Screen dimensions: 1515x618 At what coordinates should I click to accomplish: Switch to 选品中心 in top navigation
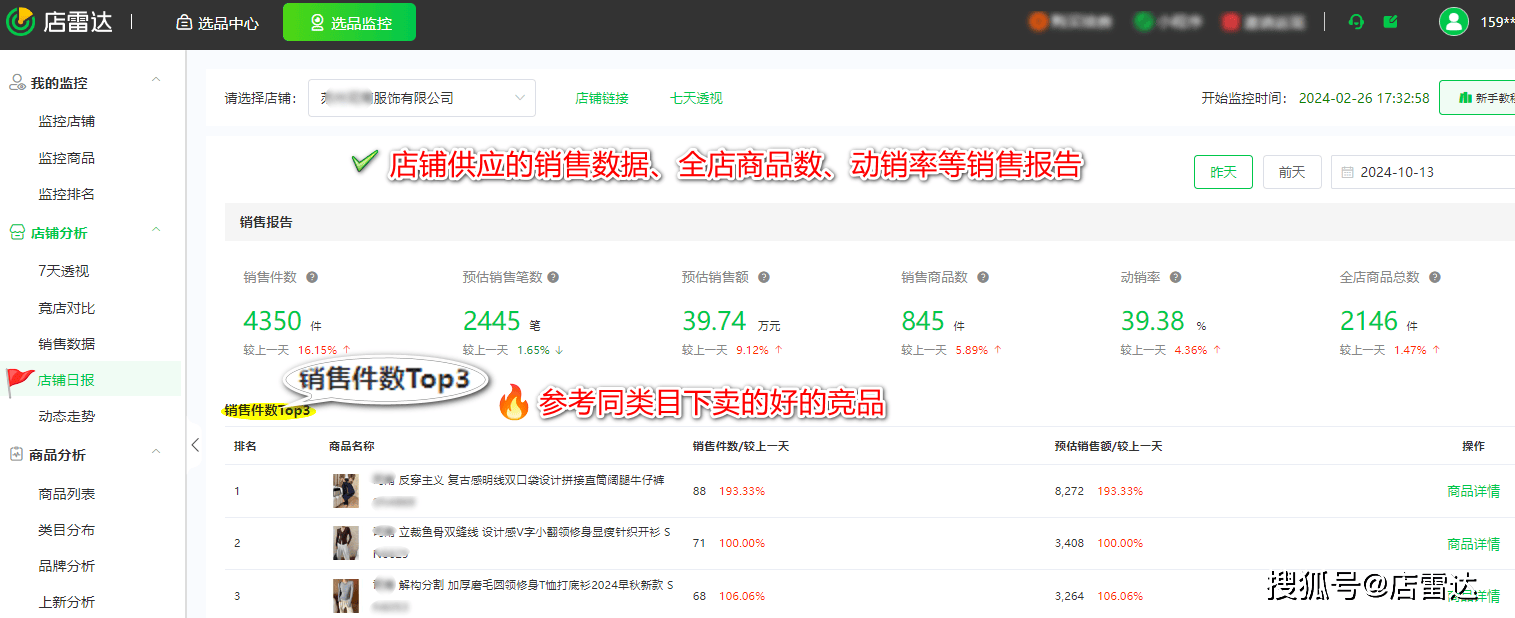click(216, 21)
